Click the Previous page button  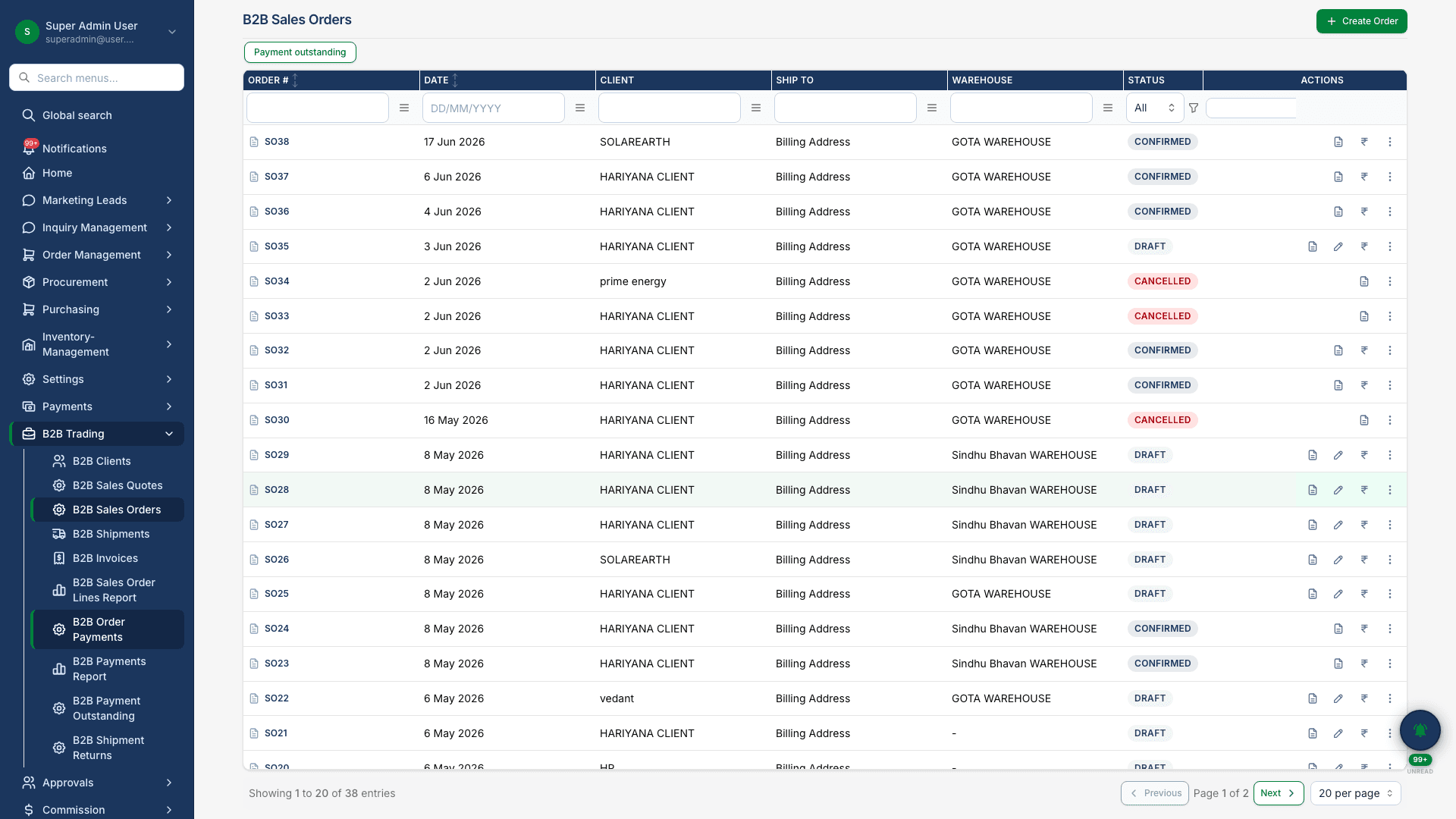[x=1154, y=793]
